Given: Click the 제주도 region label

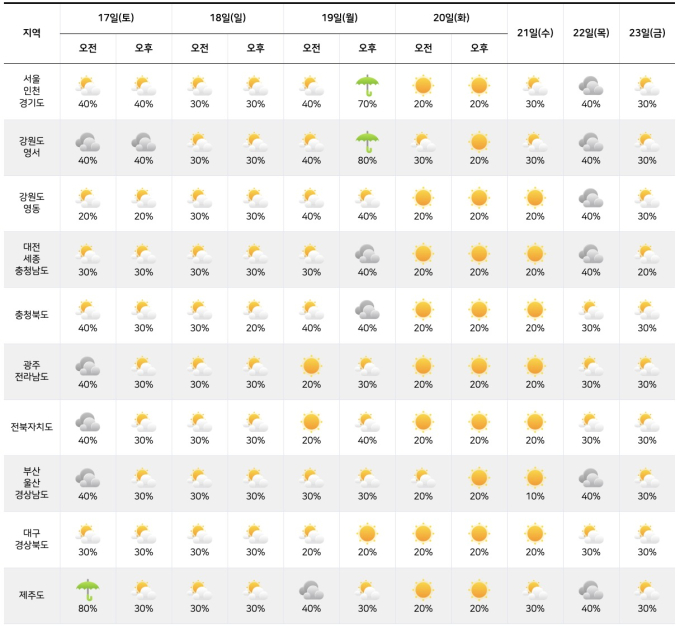Looking at the screenshot, I should [32, 595].
